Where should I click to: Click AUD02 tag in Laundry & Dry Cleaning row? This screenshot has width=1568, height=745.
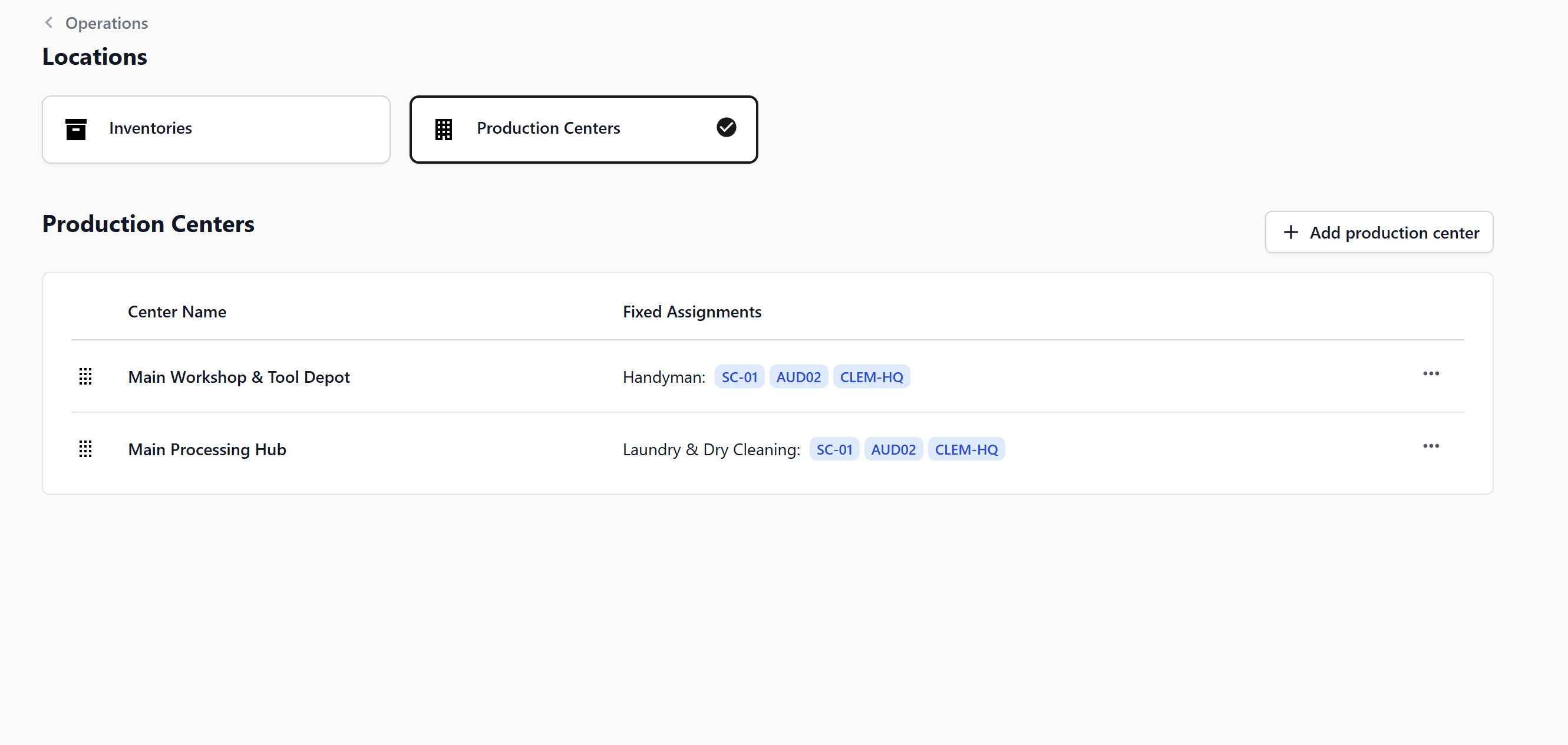click(x=893, y=449)
